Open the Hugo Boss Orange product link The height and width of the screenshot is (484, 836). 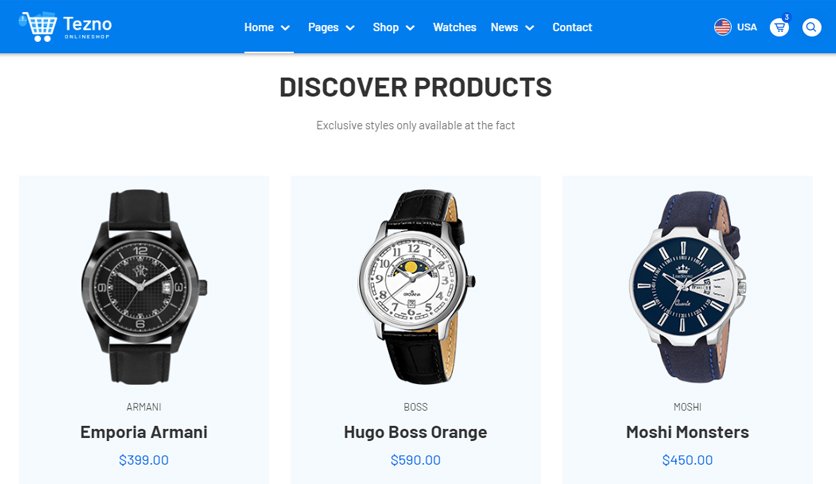point(415,432)
